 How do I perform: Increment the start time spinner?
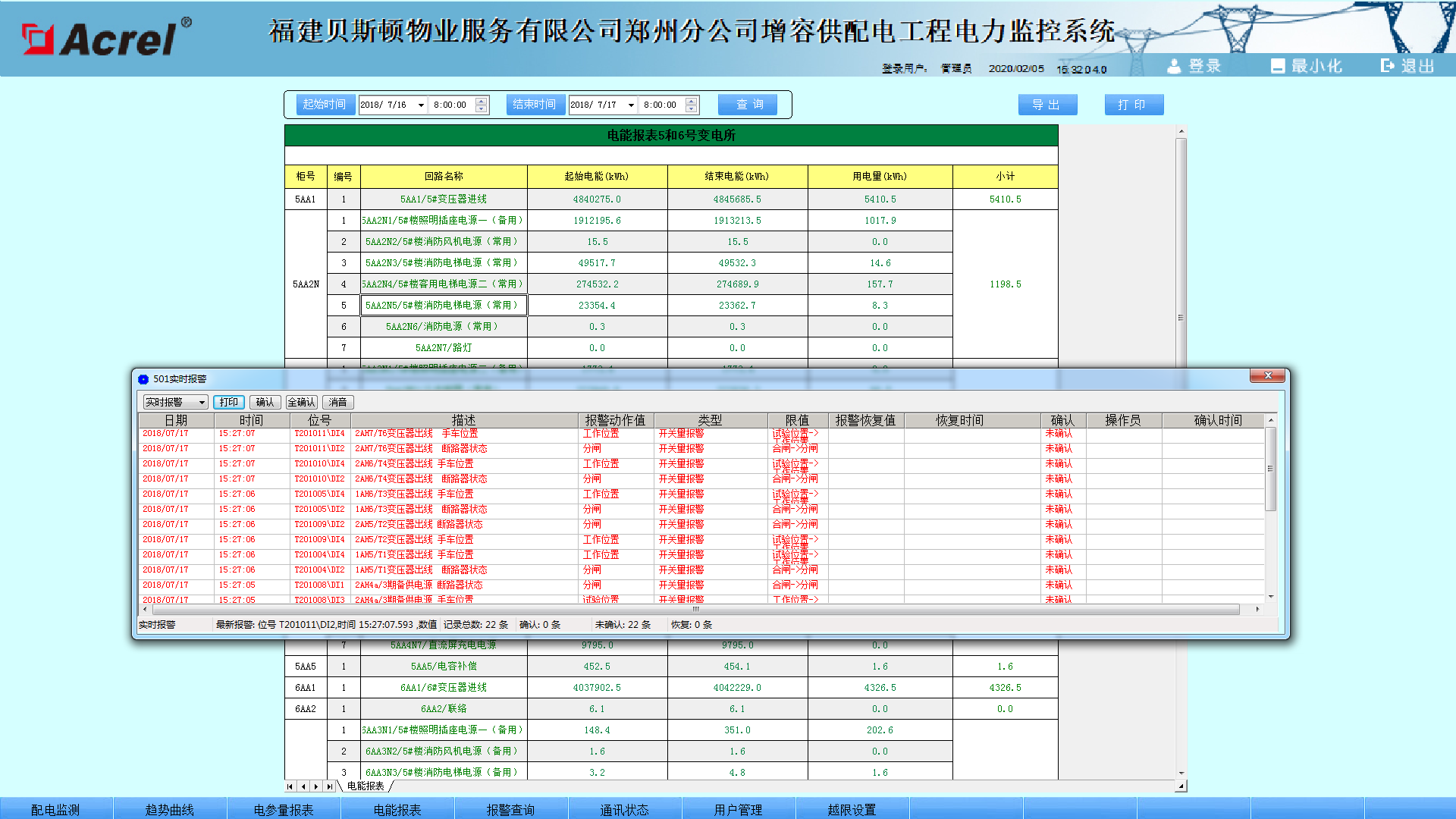(x=481, y=101)
